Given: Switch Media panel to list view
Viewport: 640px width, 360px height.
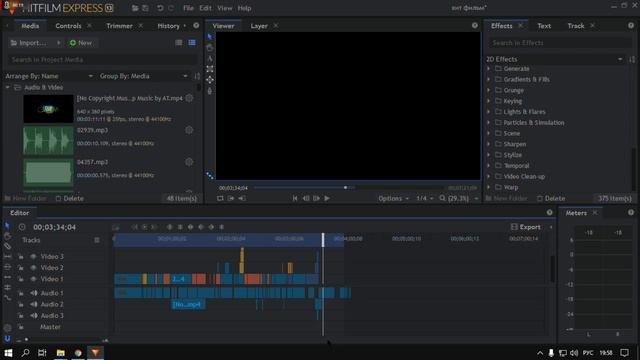Looking at the screenshot, I should coord(179,43).
